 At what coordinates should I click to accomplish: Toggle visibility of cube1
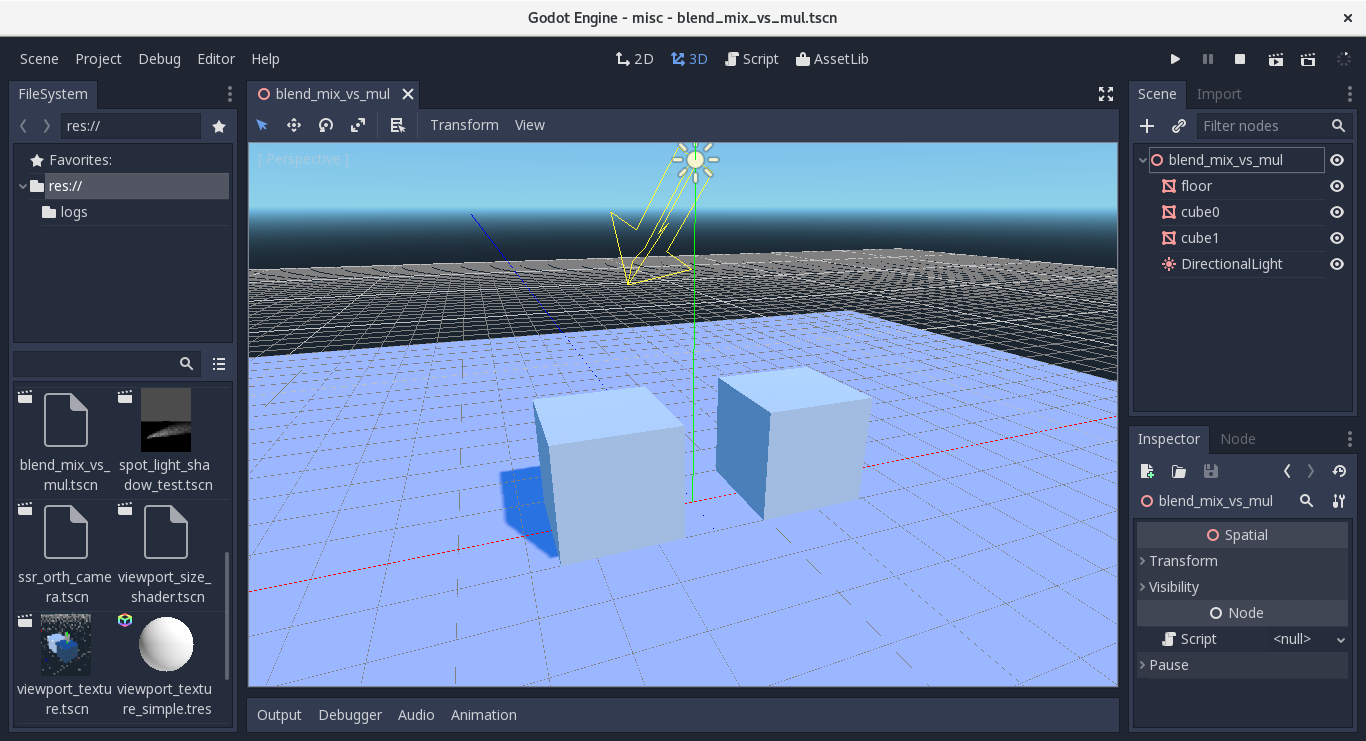coord(1337,238)
